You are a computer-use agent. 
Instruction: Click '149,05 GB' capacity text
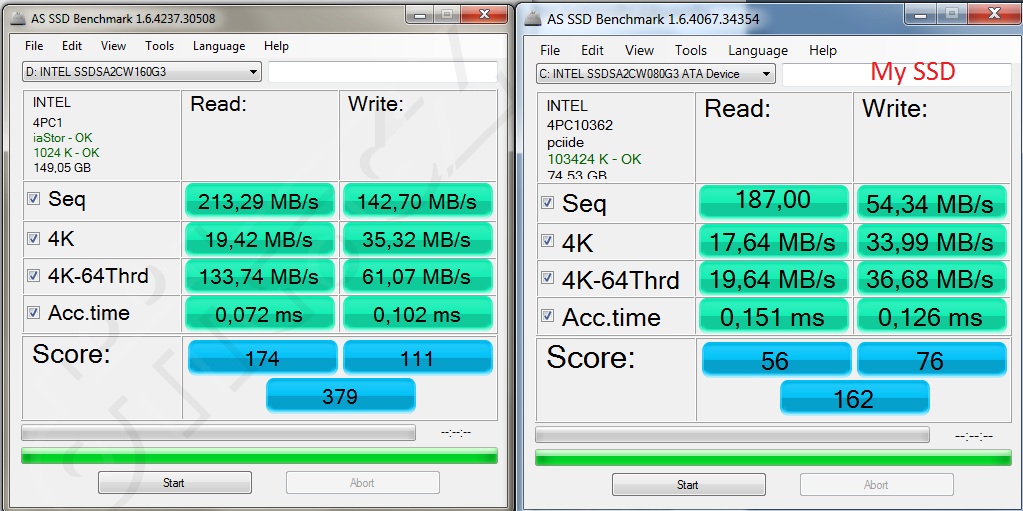(62, 168)
